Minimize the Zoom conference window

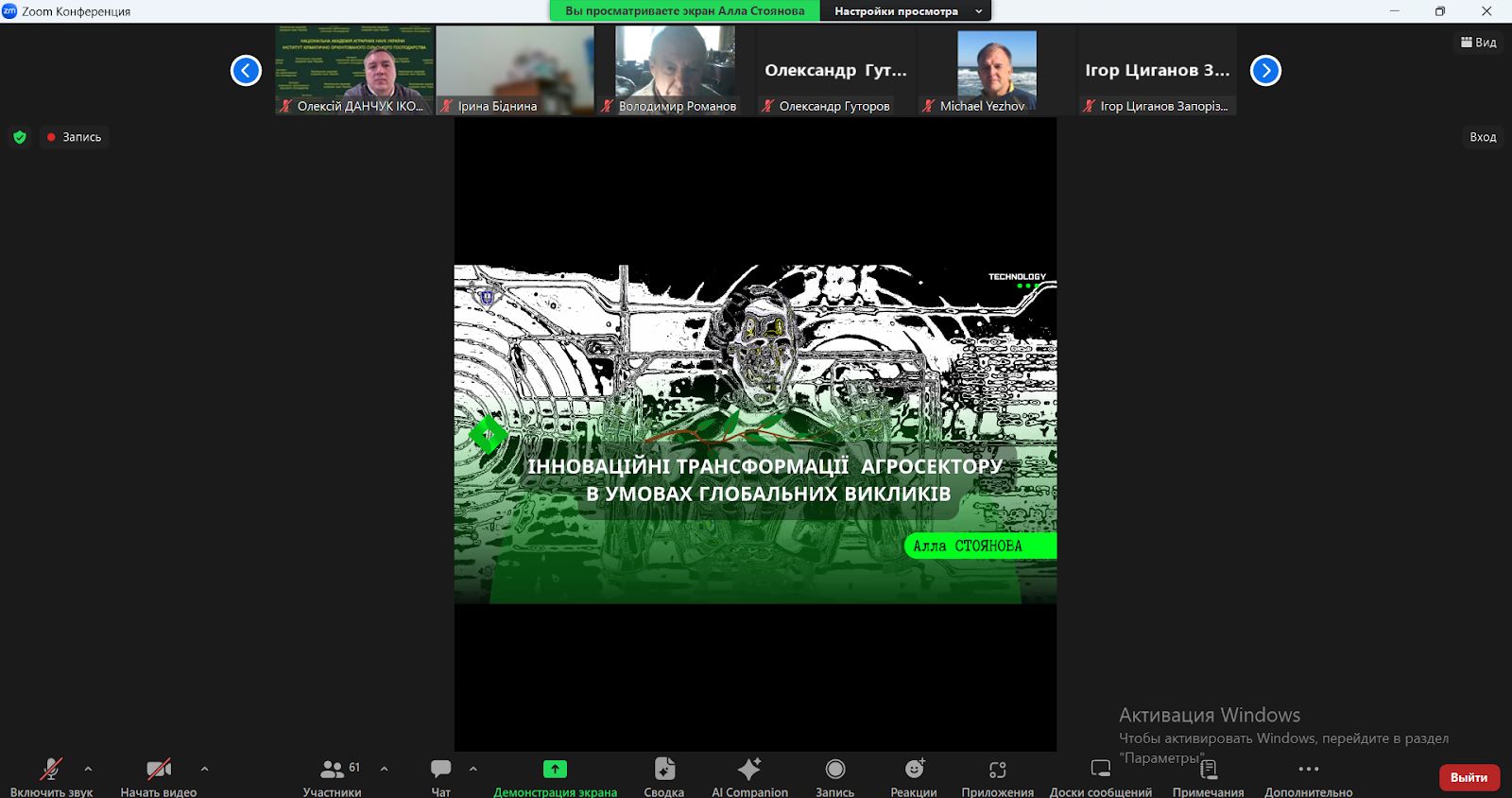pyautogui.click(x=1395, y=11)
